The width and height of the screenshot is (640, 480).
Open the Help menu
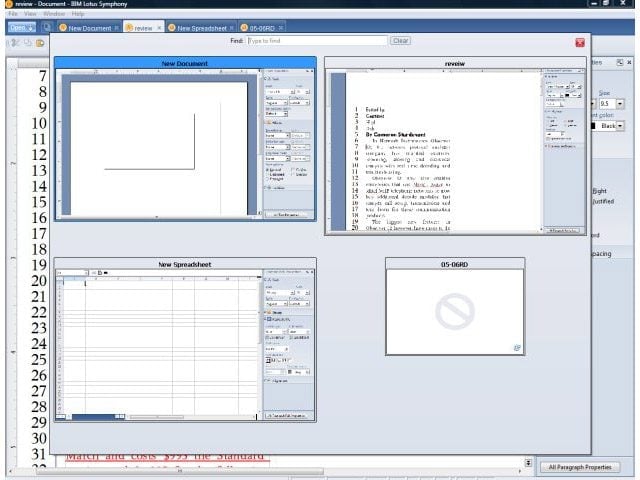tap(78, 13)
